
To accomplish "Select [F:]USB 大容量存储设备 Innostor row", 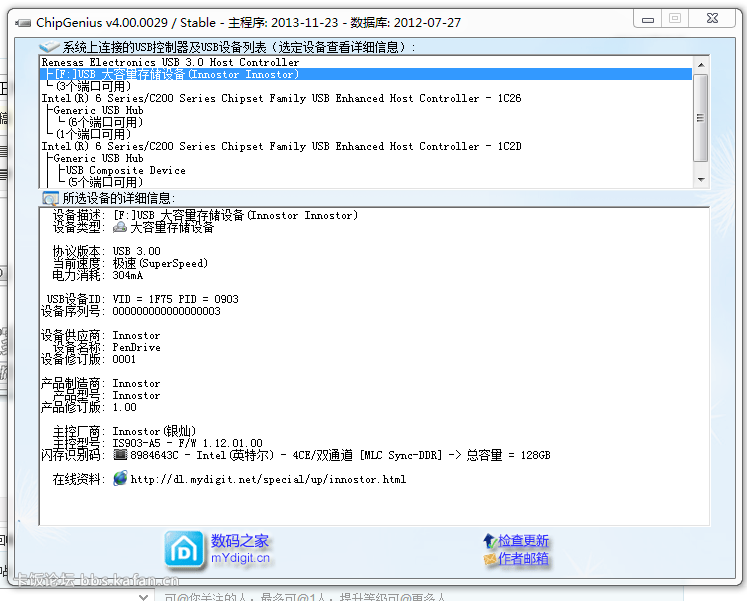I will pos(366,74).
